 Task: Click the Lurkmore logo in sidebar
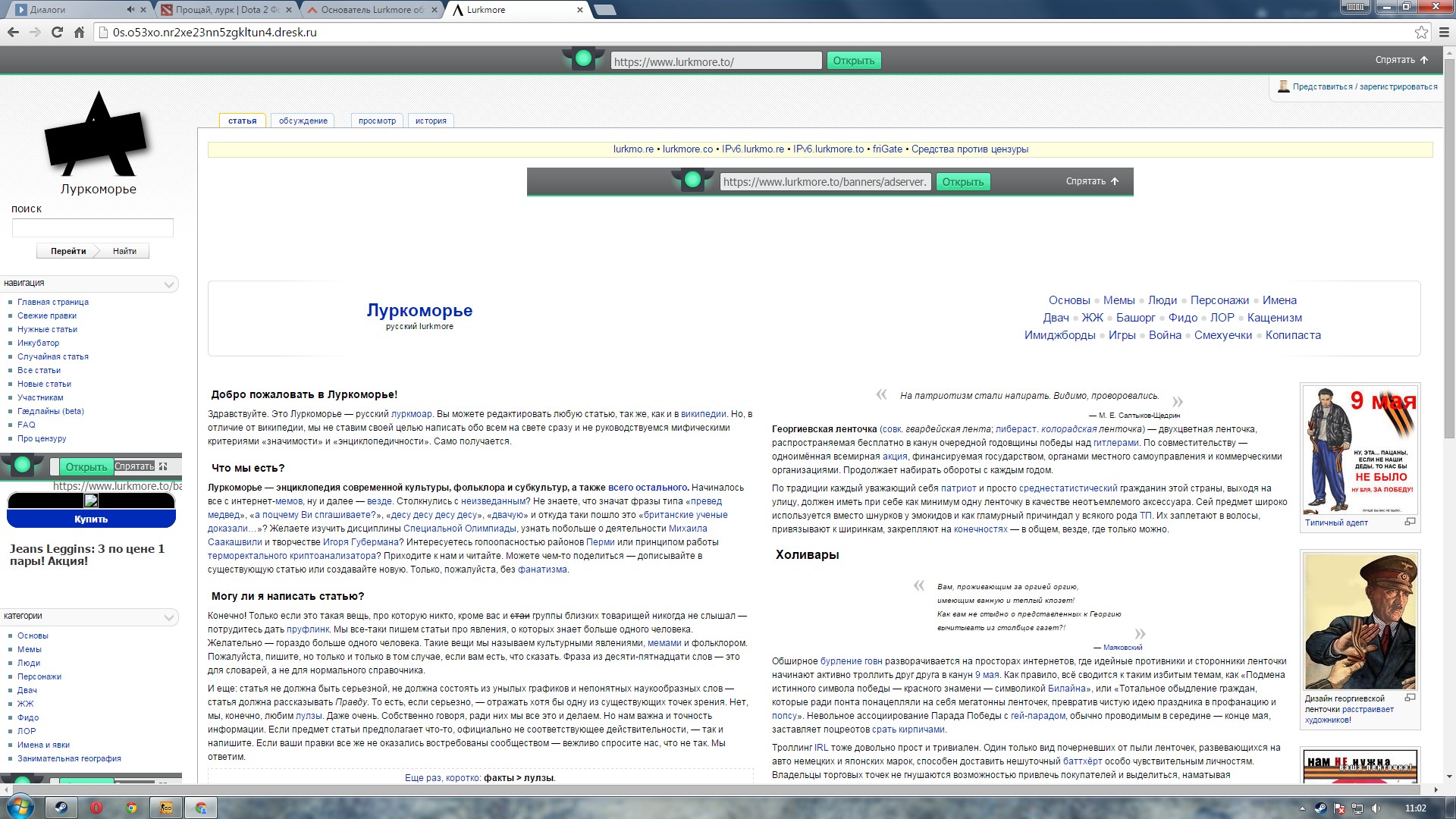[97, 135]
